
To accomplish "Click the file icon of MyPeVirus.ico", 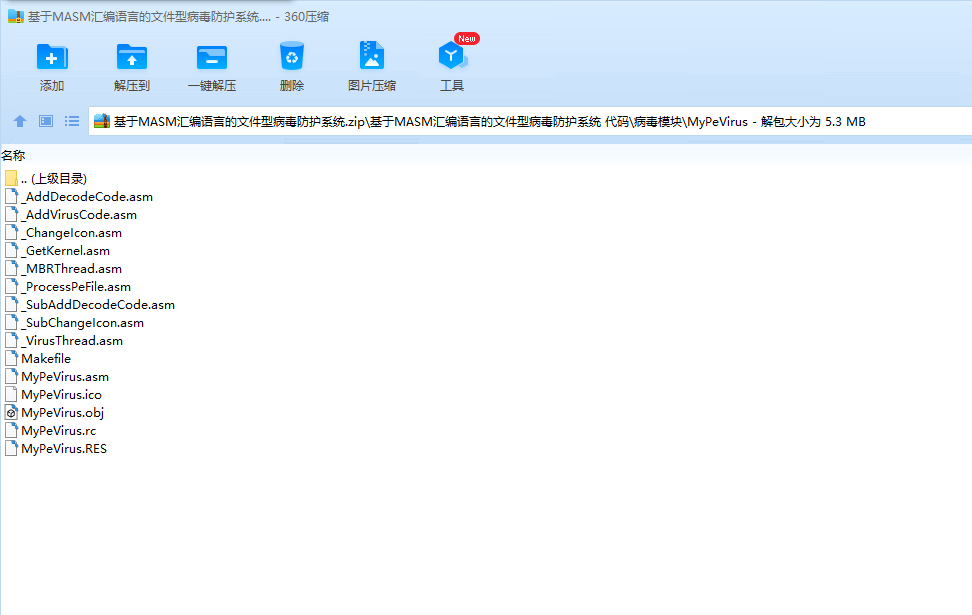I will (x=11, y=394).
